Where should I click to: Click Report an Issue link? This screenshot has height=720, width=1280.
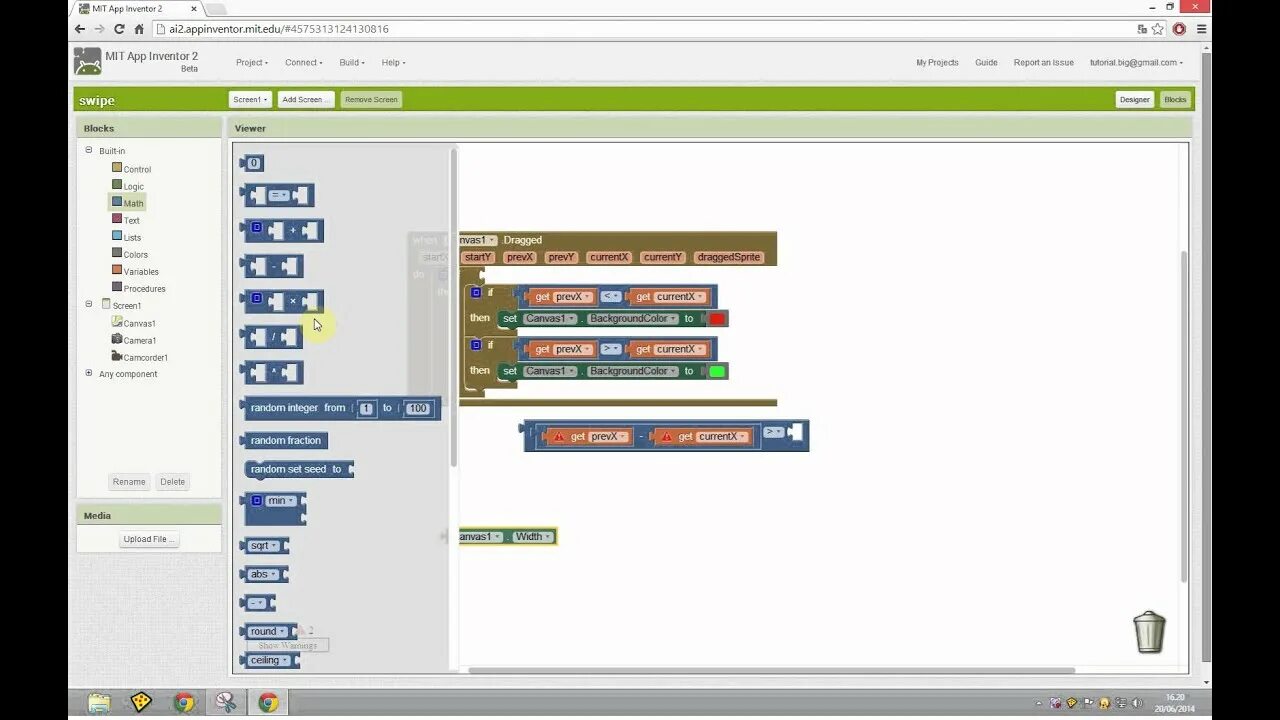click(x=1043, y=62)
